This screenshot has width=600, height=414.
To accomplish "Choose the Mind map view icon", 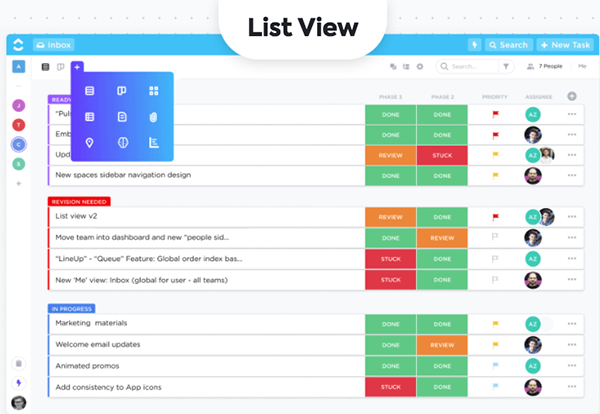I will click(122, 143).
